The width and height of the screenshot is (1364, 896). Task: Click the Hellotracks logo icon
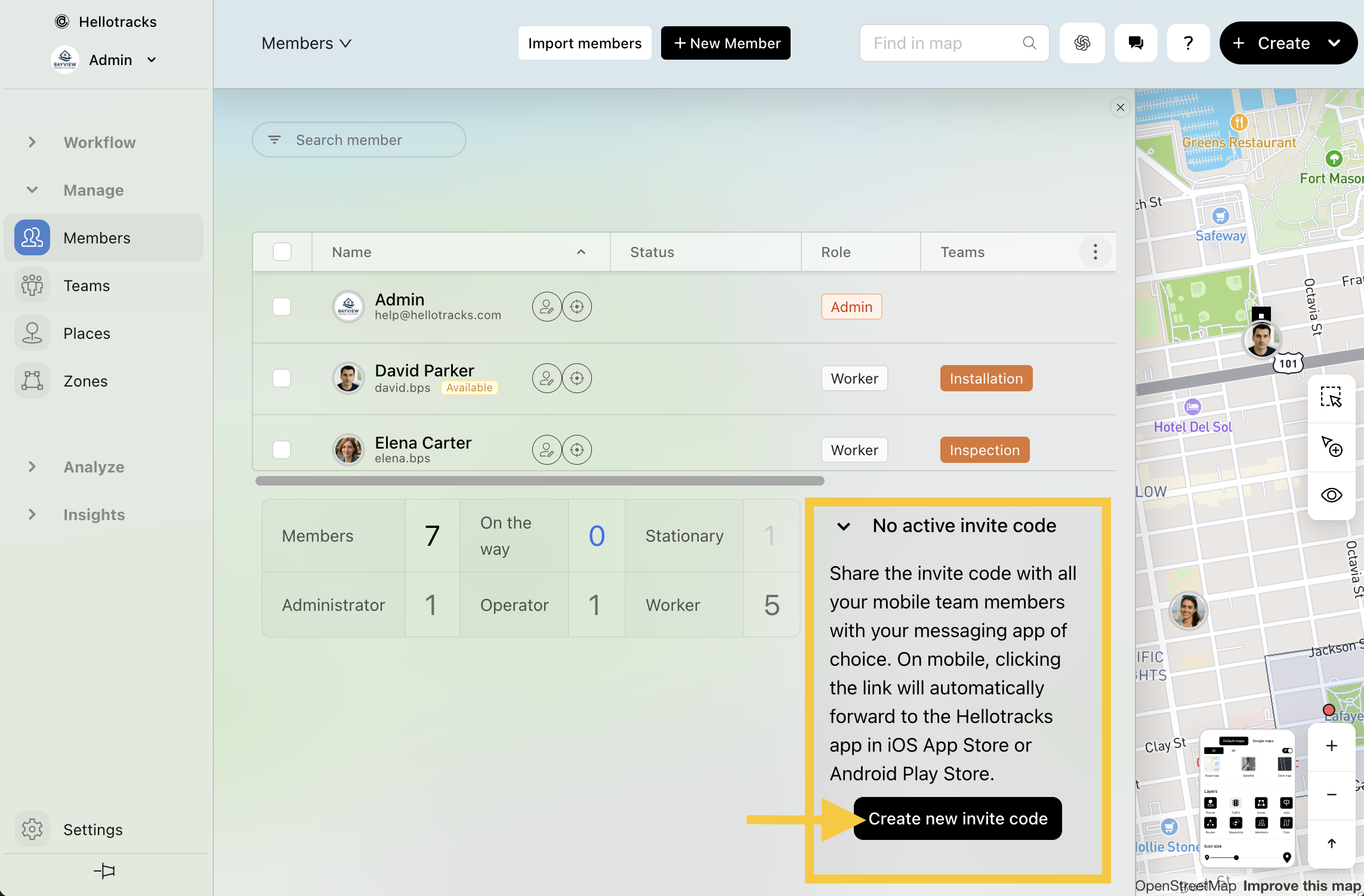tap(62, 21)
